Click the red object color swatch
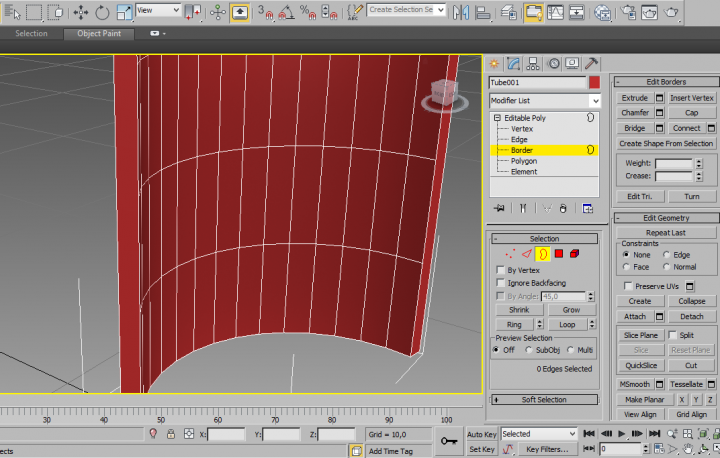 click(594, 82)
